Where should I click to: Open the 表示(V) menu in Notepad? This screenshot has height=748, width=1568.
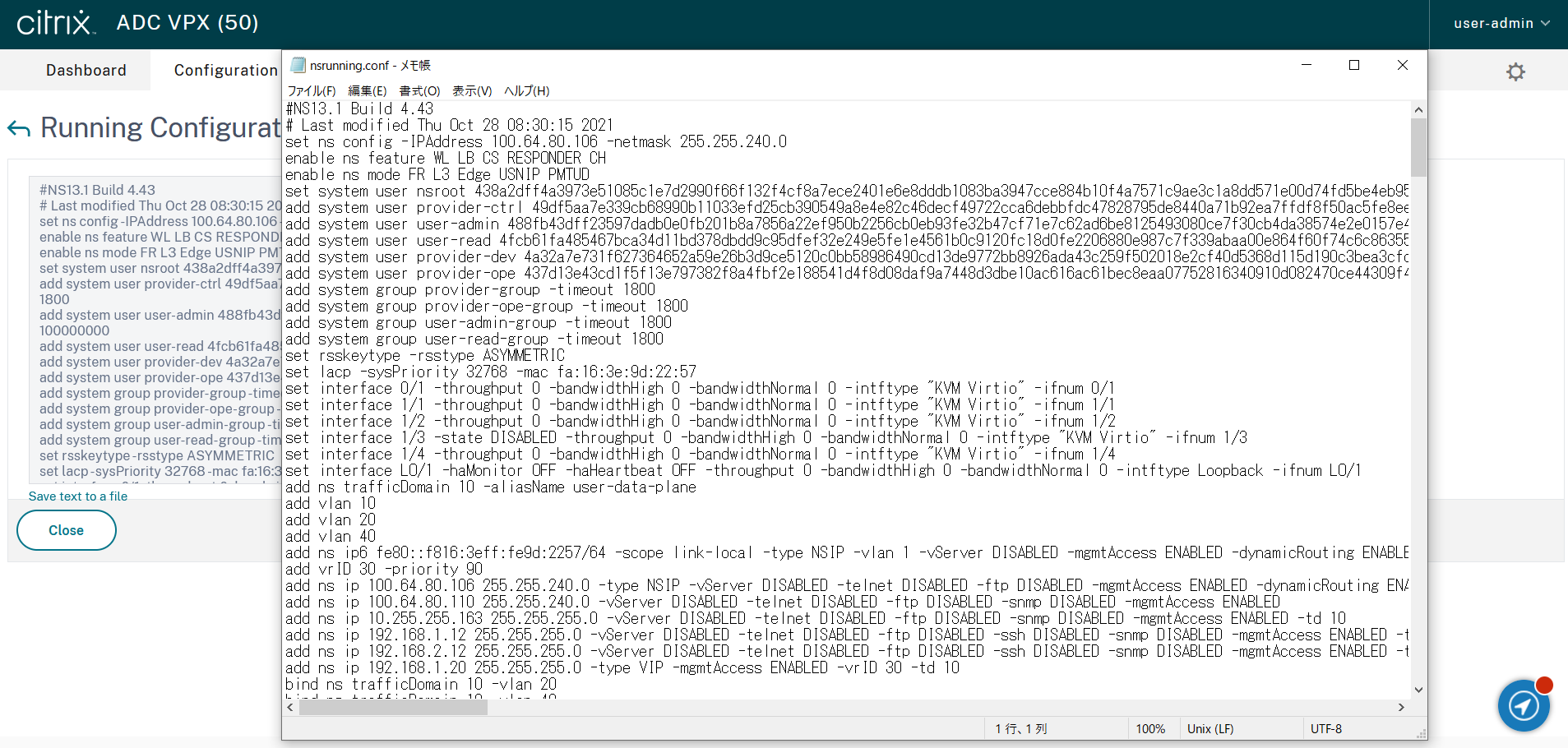tap(472, 90)
